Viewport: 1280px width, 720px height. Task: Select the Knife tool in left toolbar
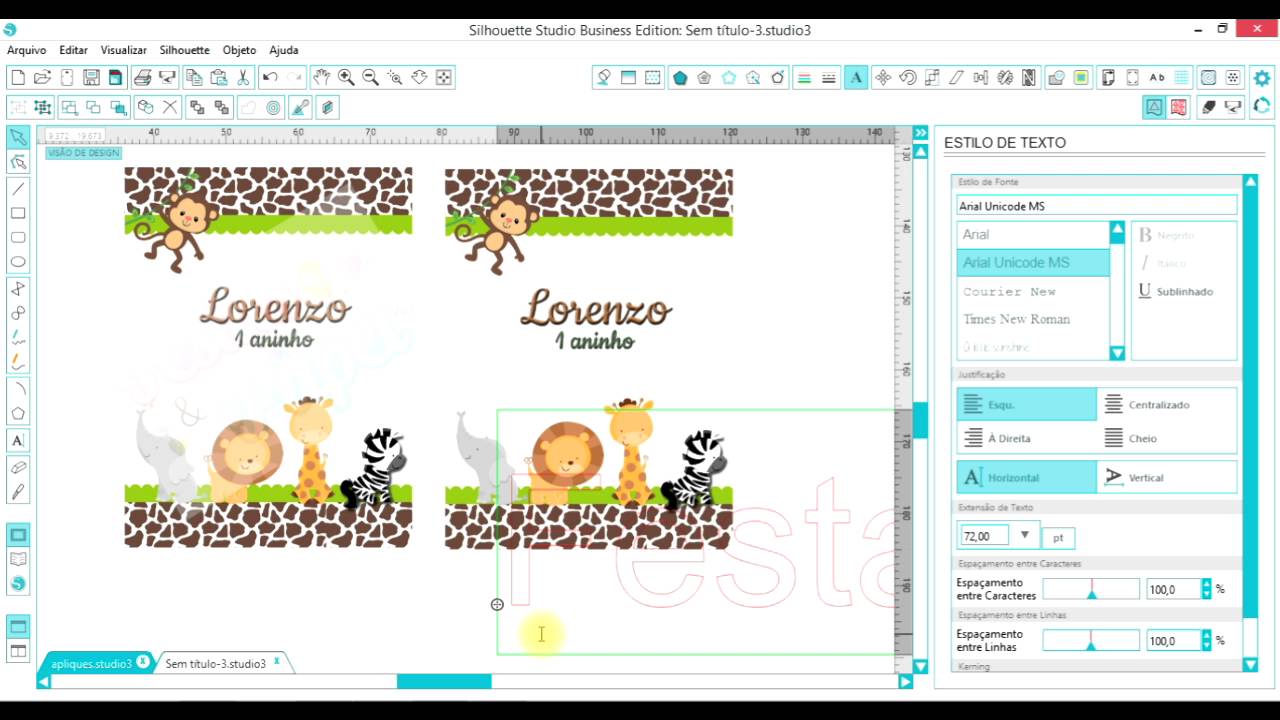18,492
